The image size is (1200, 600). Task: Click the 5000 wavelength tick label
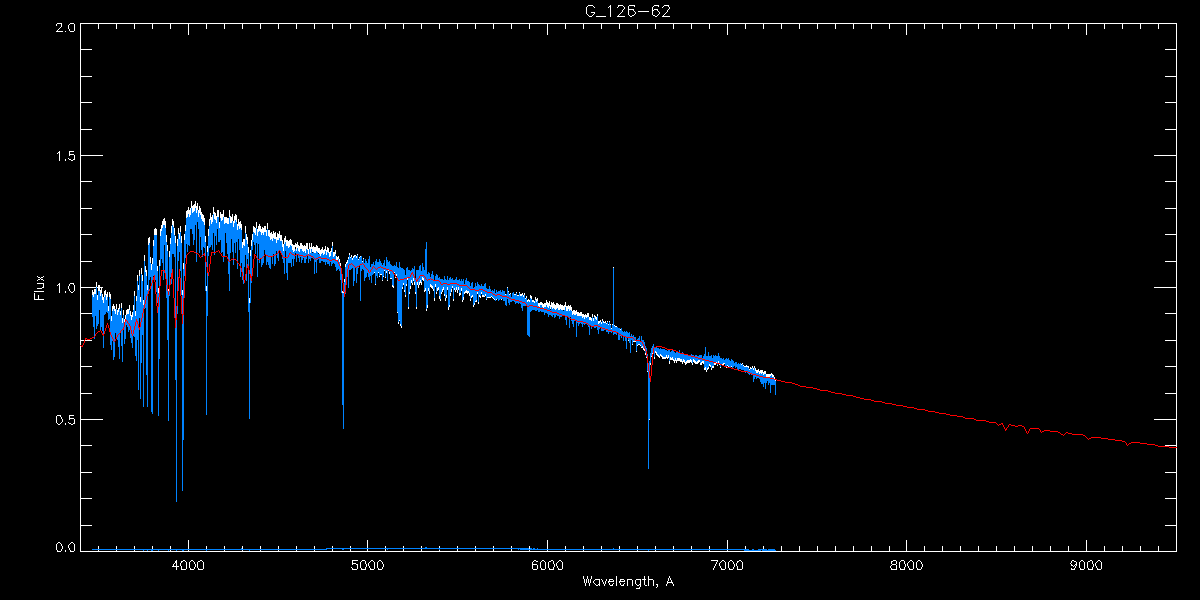[367, 564]
